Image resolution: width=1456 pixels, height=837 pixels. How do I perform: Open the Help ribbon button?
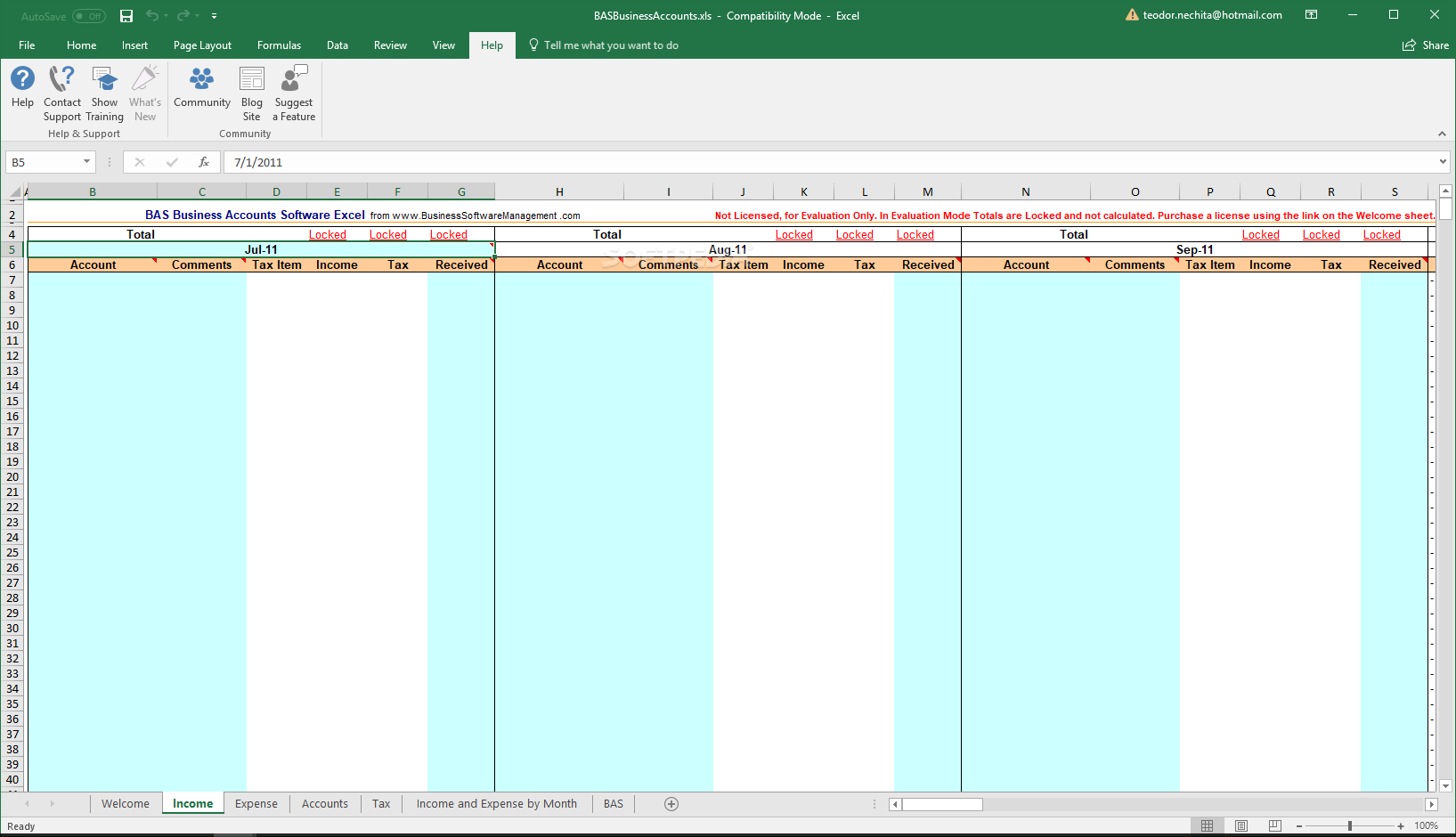[x=22, y=87]
